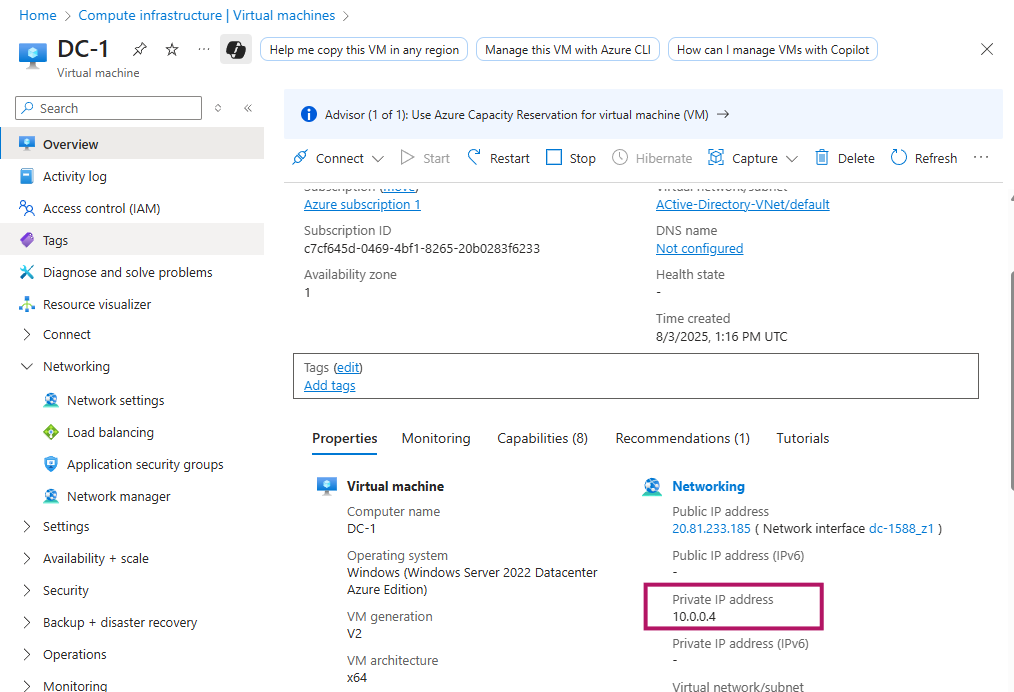
Task: Open ACtive-Directory-VNet/default link
Action: (x=742, y=204)
